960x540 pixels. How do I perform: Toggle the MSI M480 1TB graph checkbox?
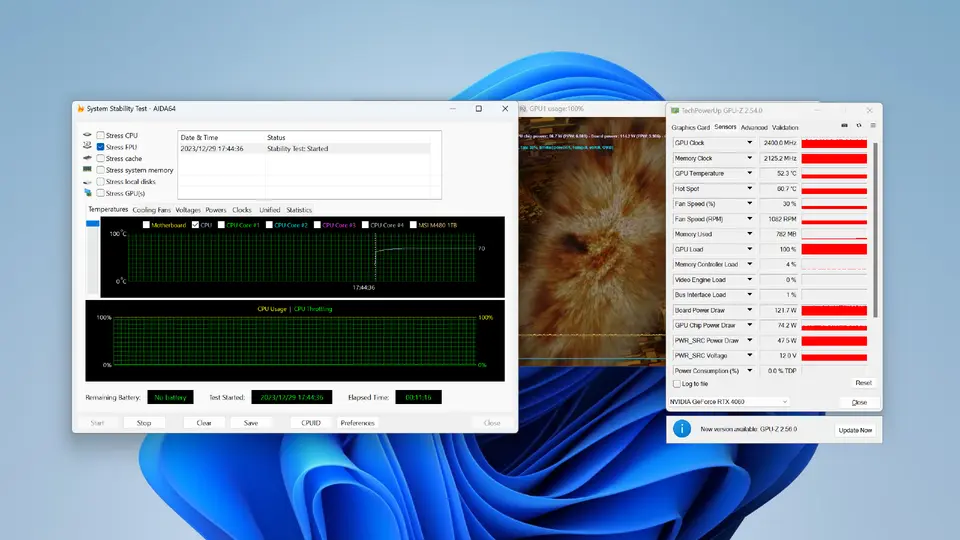pyautogui.click(x=413, y=225)
